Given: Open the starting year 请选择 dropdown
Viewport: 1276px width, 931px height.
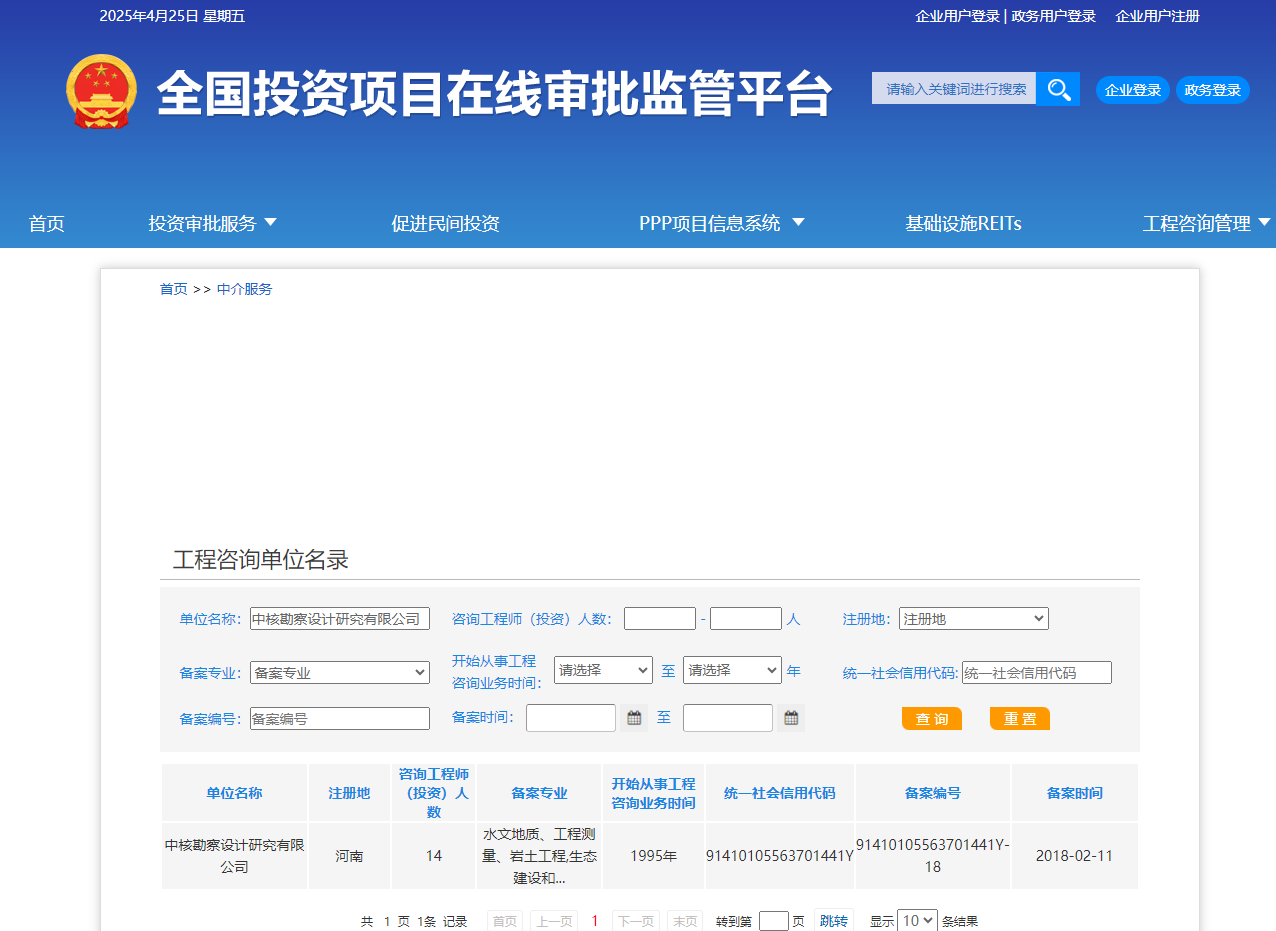Looking at the screenshot, I should click(x=602, y=670).
